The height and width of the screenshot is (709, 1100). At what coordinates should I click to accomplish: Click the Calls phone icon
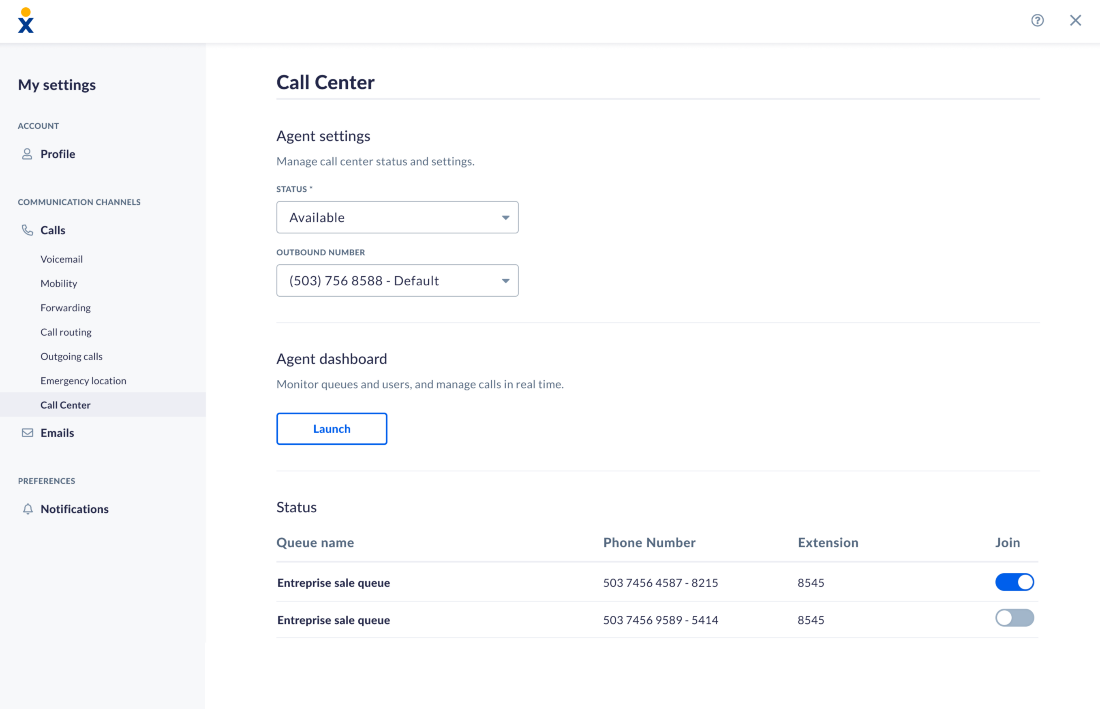[x=27, y=230]
